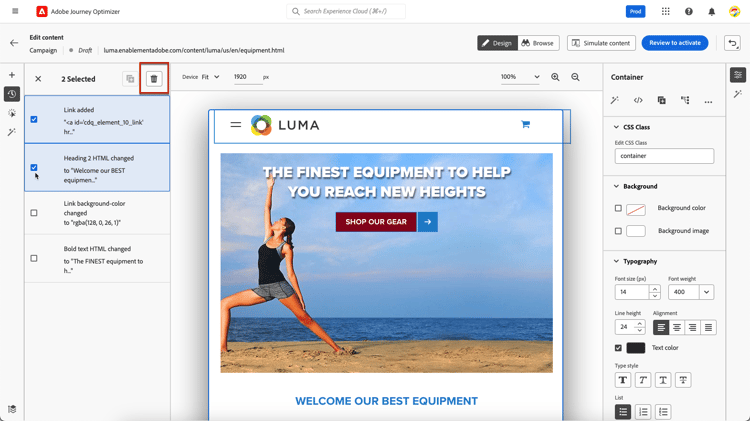Viewport: 750px width, 421px height.
Task: Click the SHOP OUR GEAR button
Action: pos(376,222)
